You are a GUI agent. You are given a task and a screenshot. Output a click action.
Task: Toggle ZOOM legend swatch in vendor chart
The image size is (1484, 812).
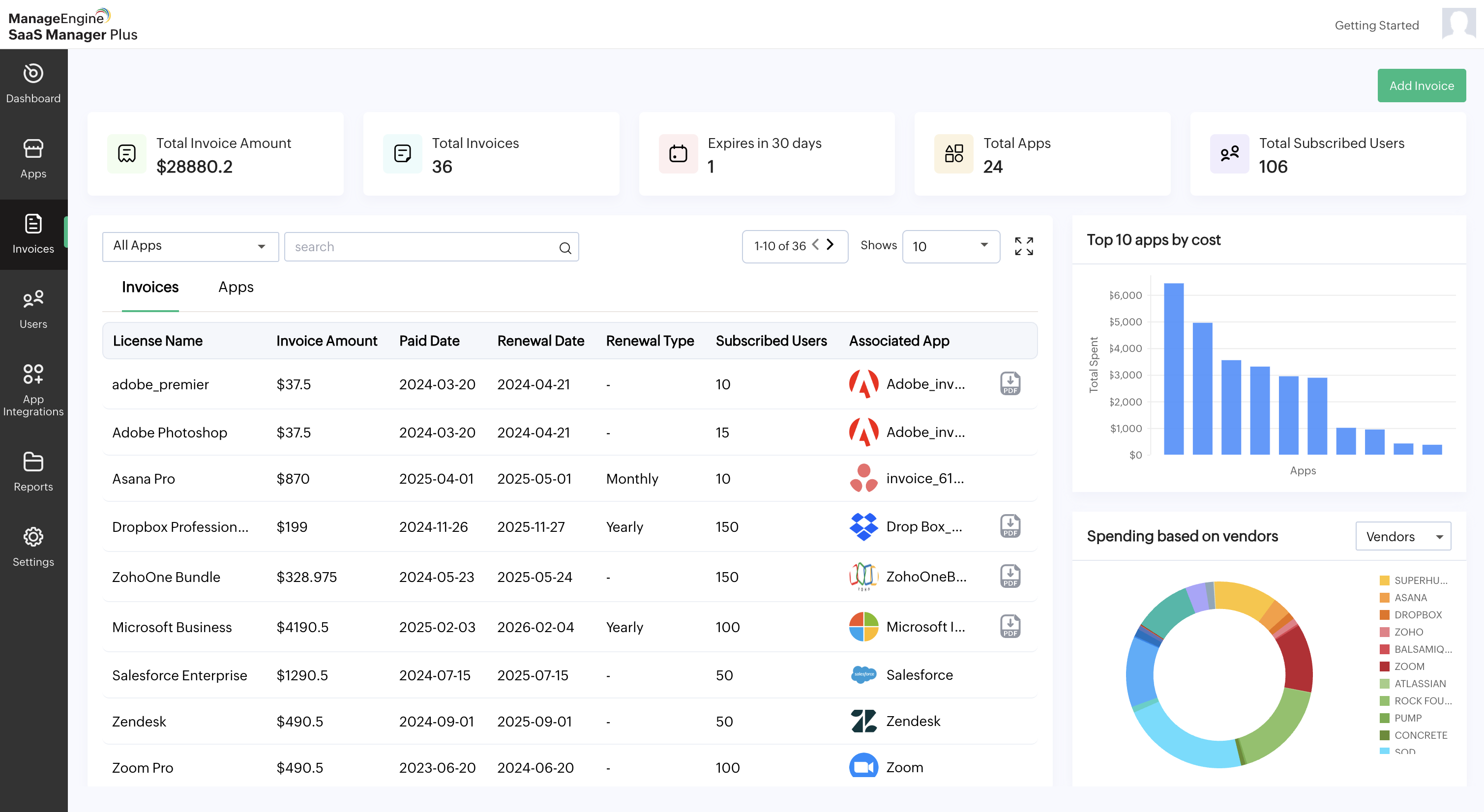tap(1384, 667)
